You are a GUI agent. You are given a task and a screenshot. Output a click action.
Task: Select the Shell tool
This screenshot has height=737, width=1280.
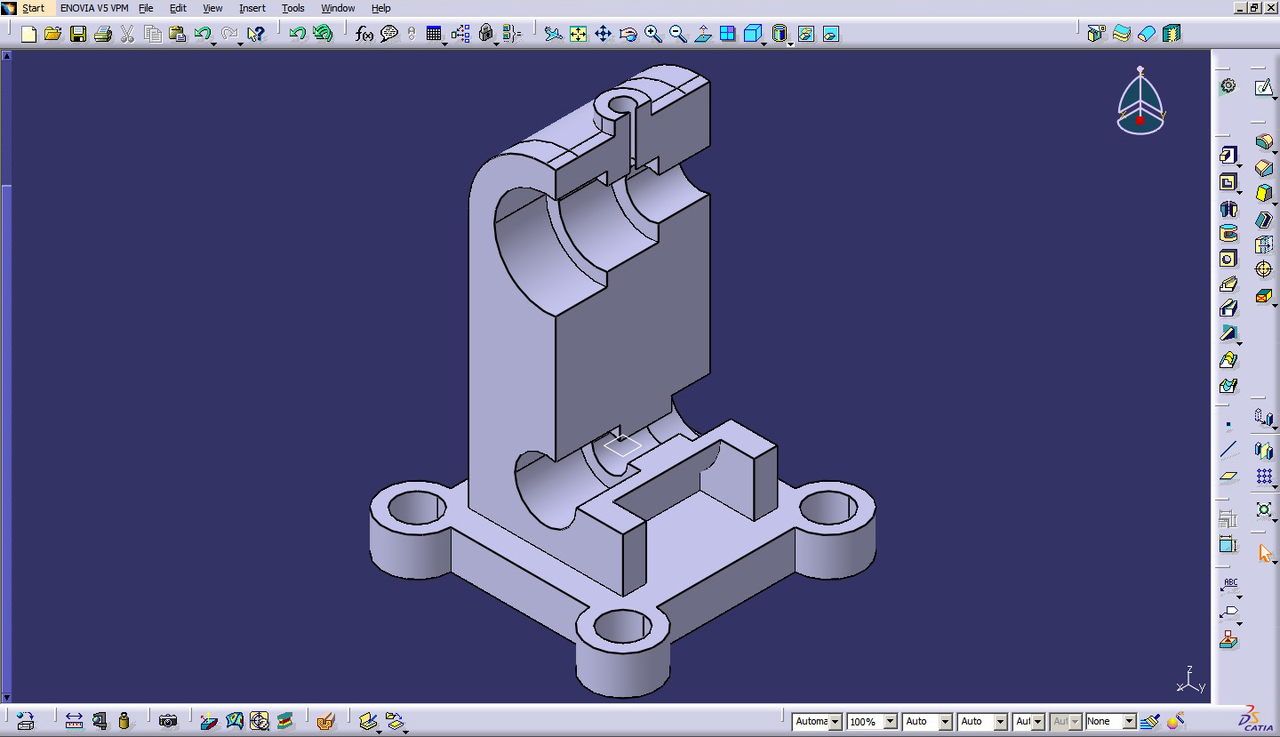pyautogui.click(x=1264, y=219)
